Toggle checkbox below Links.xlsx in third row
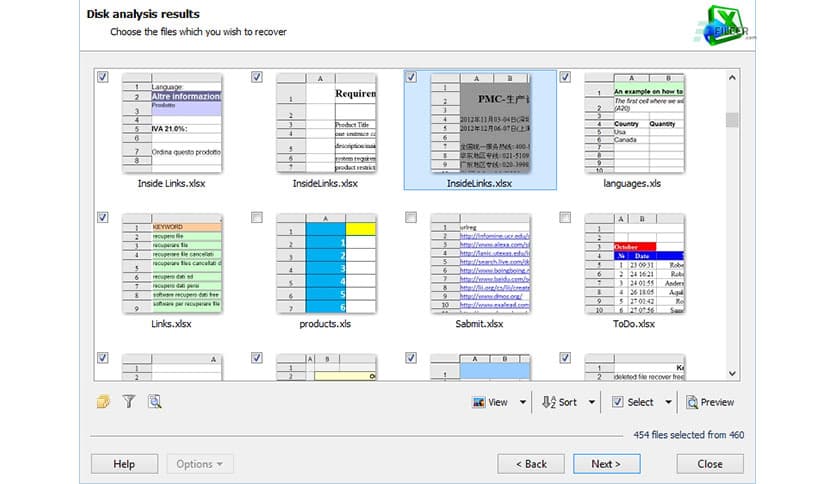Screen dimensions: 836x484 (x=103, y=358)
